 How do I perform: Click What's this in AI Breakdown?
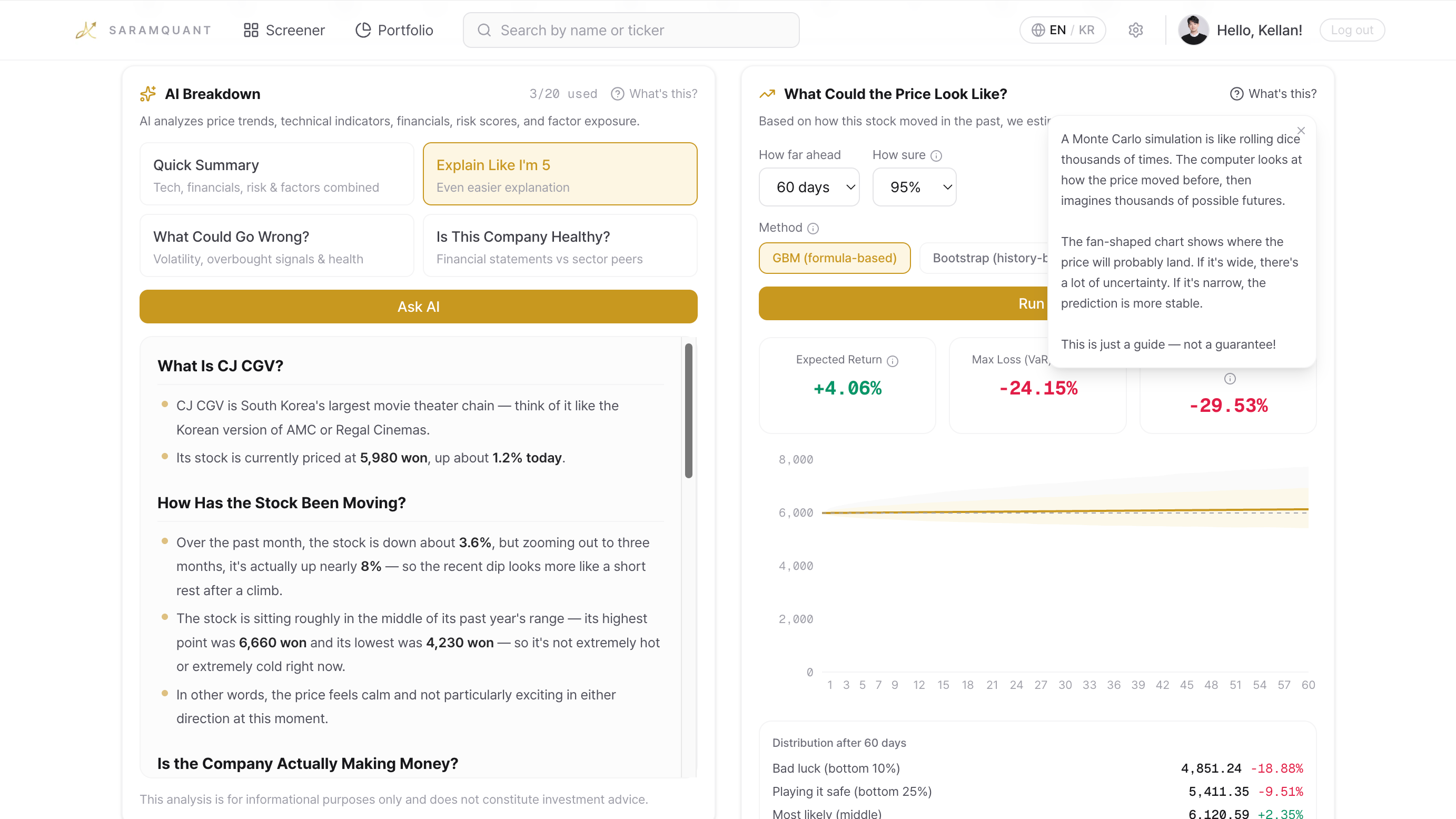(654, 94)
